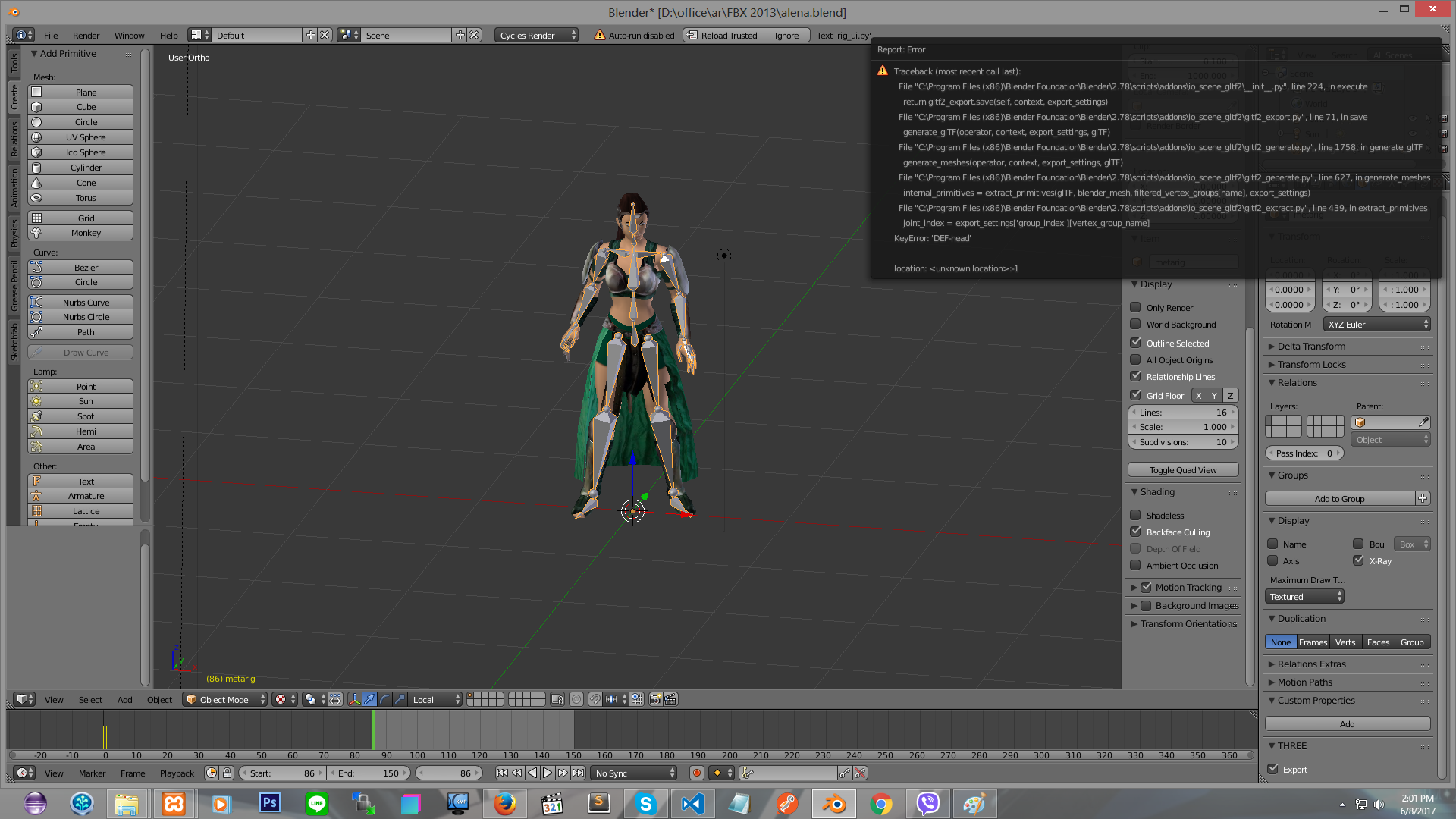Viewport: 1456px width, 819px height.
Task: Jump to last frame of timeline
Action: pyautogui.click(x=579, y=773)
